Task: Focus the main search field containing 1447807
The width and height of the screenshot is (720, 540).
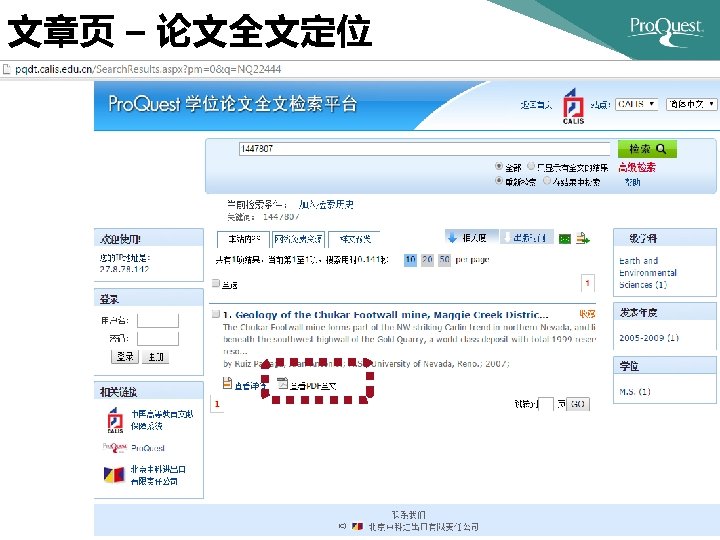Action: (425, 149)
